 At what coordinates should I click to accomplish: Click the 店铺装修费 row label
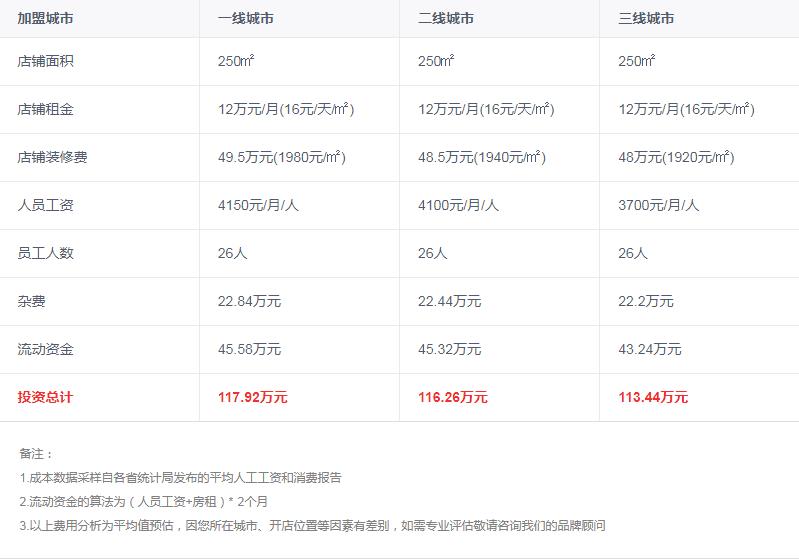52,157
